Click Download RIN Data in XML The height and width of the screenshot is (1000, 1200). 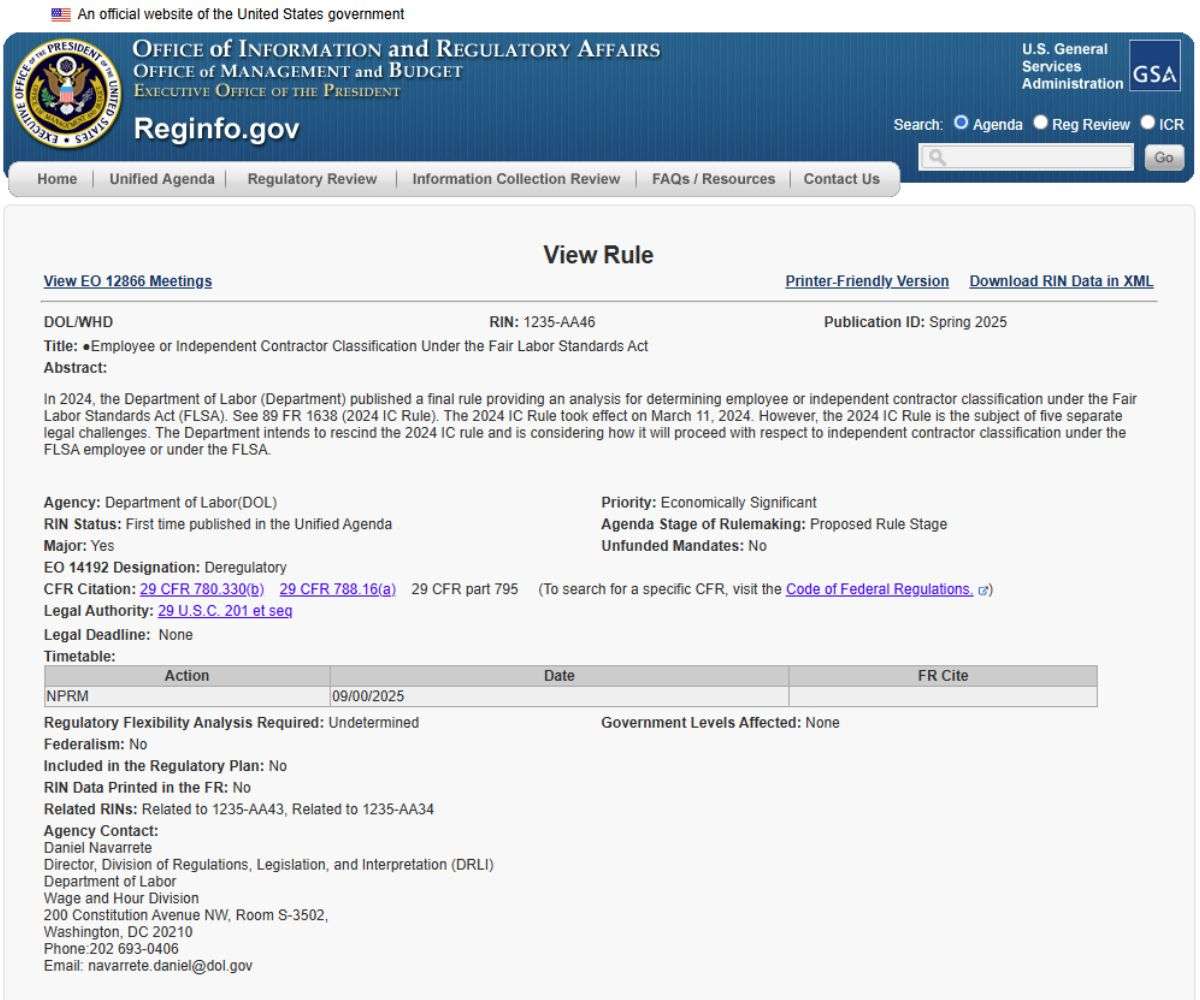point(1061,282)
